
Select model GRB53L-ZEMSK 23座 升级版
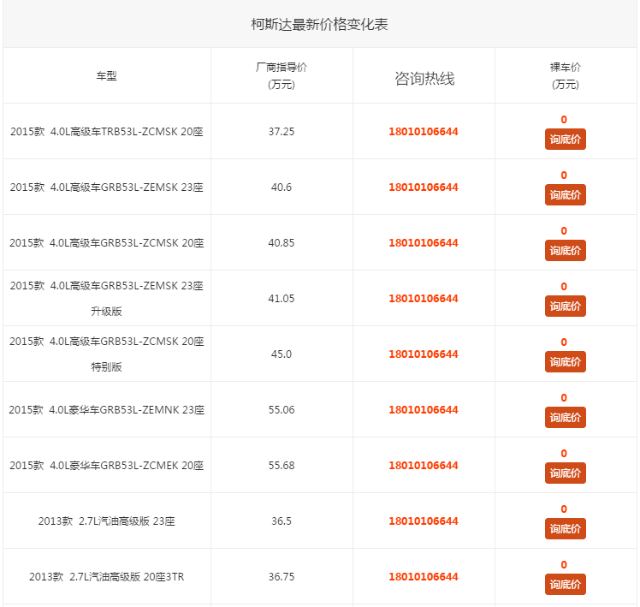107,298
